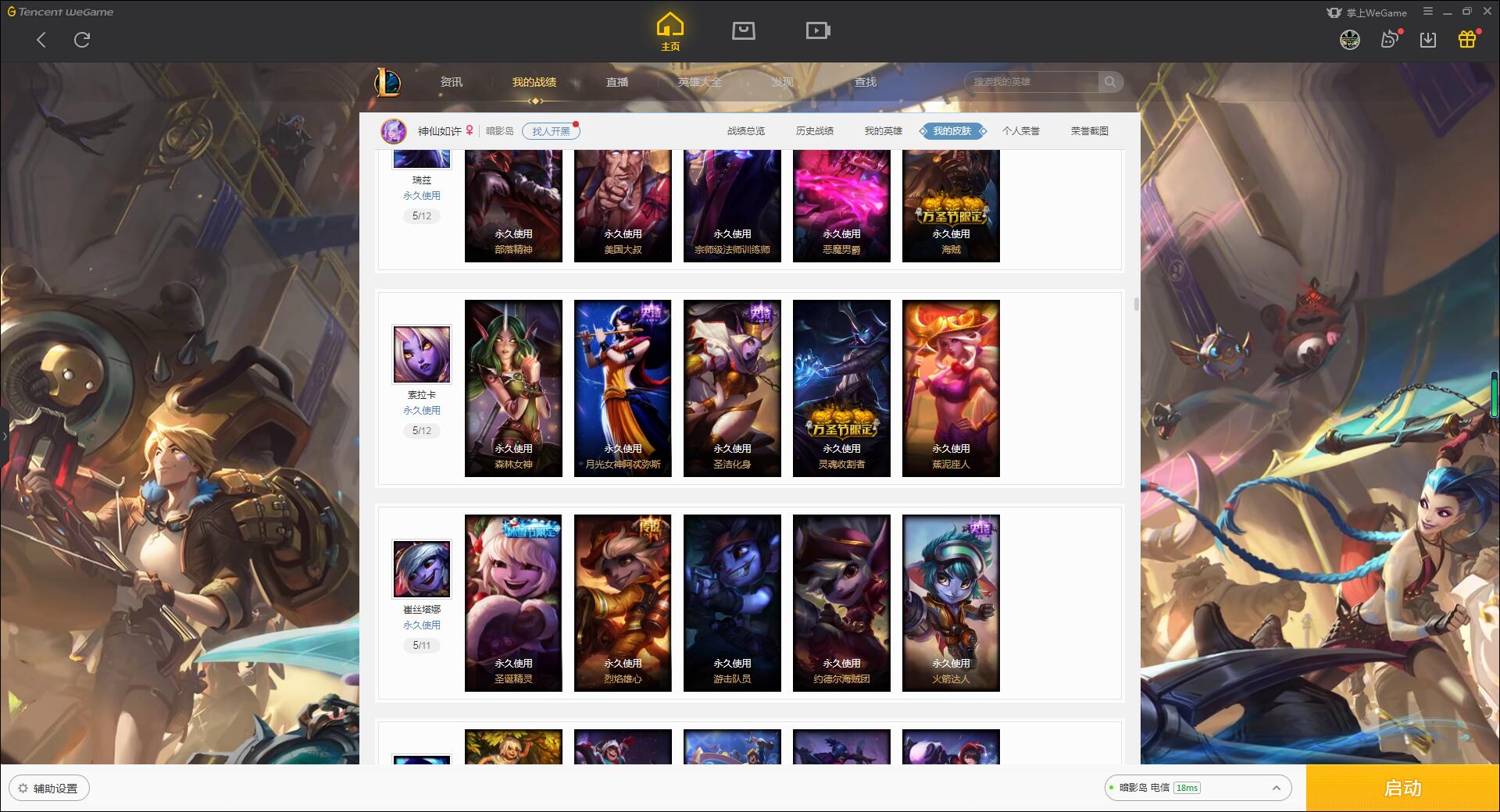Click the 18ms ping indicator
Image resolution: width=1500 pixels, height=812 pixels.
[x=1187, y=788]
